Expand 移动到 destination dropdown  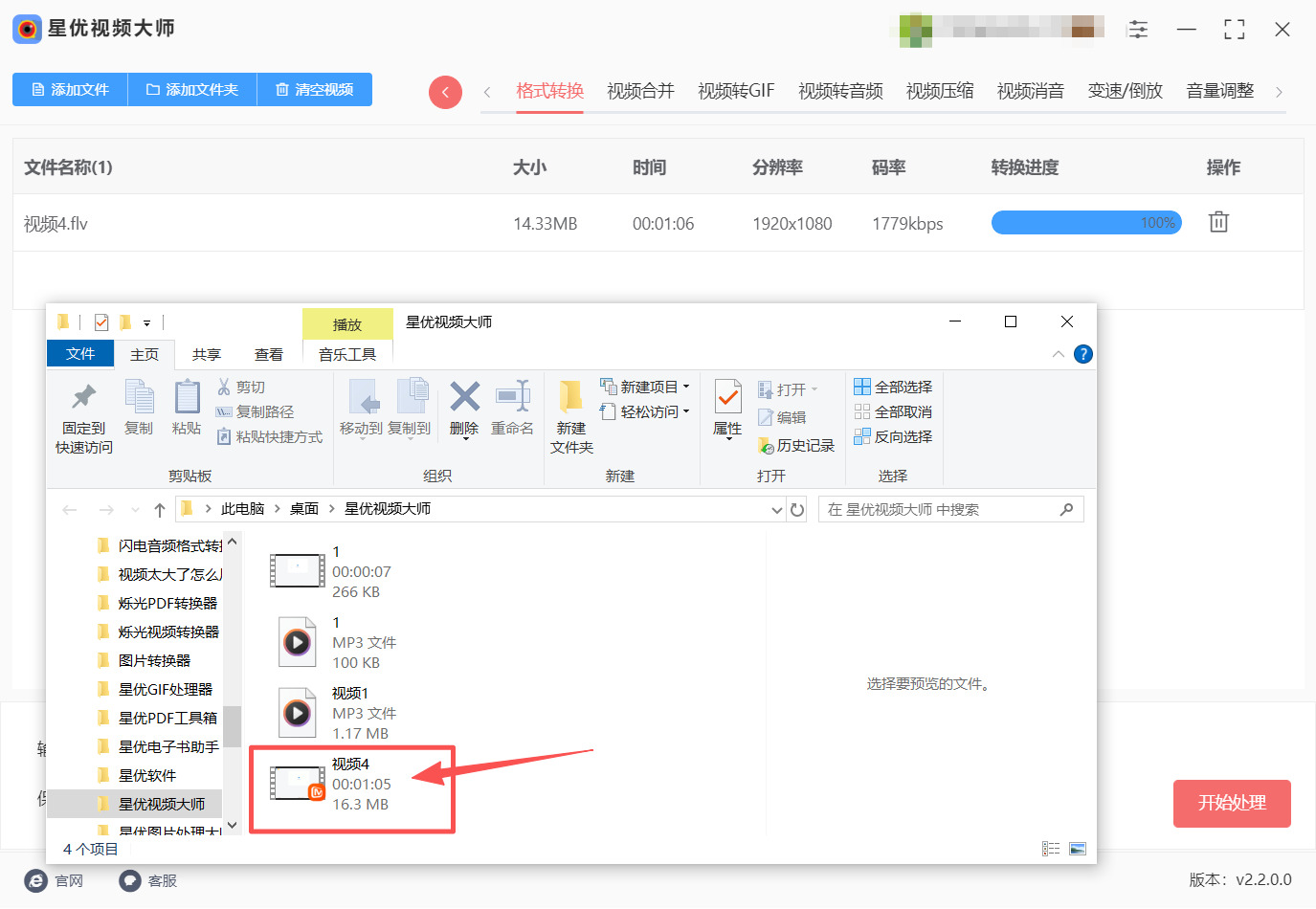point(362,439)
